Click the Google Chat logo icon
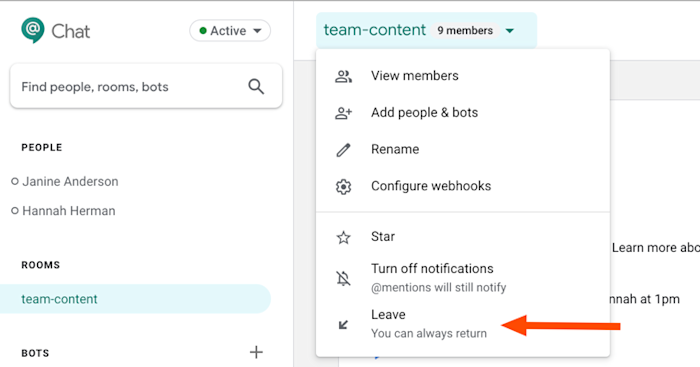700x367 pixels. tap(33, 30)
